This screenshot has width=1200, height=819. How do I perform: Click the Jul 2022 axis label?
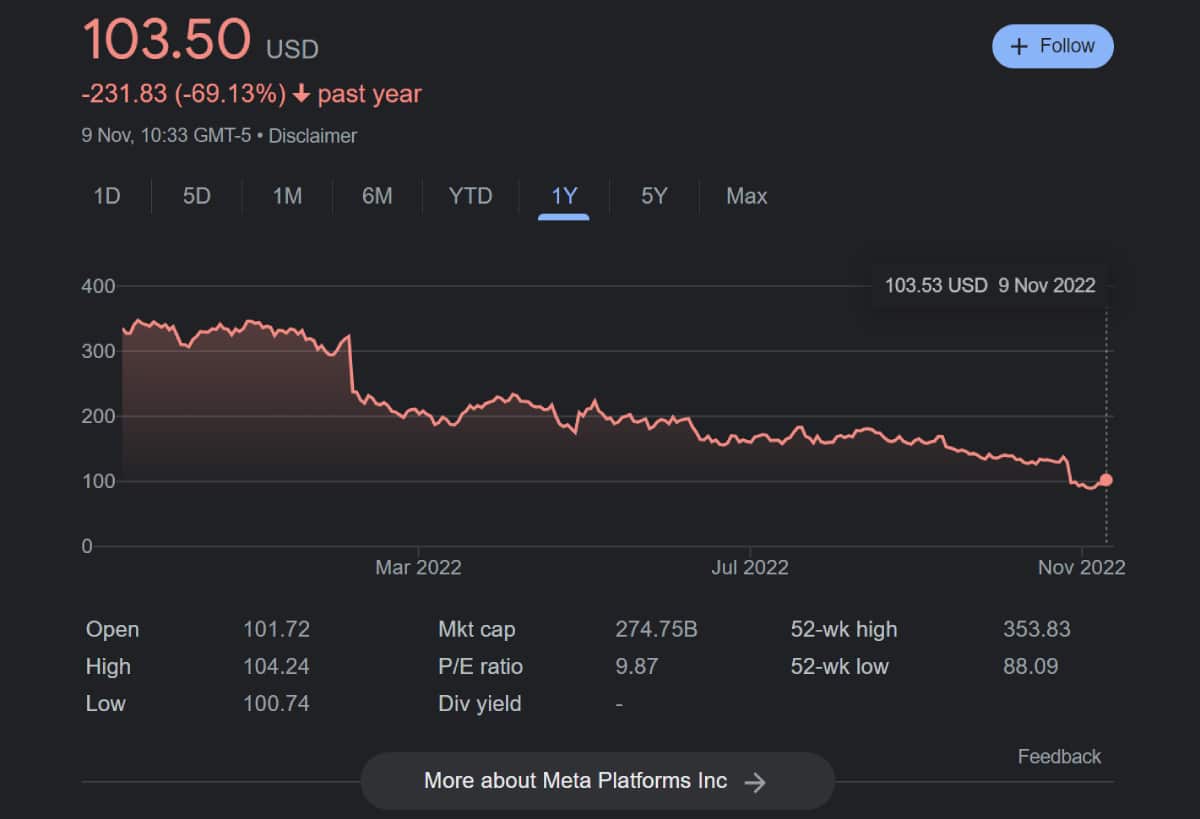(749, 568)
